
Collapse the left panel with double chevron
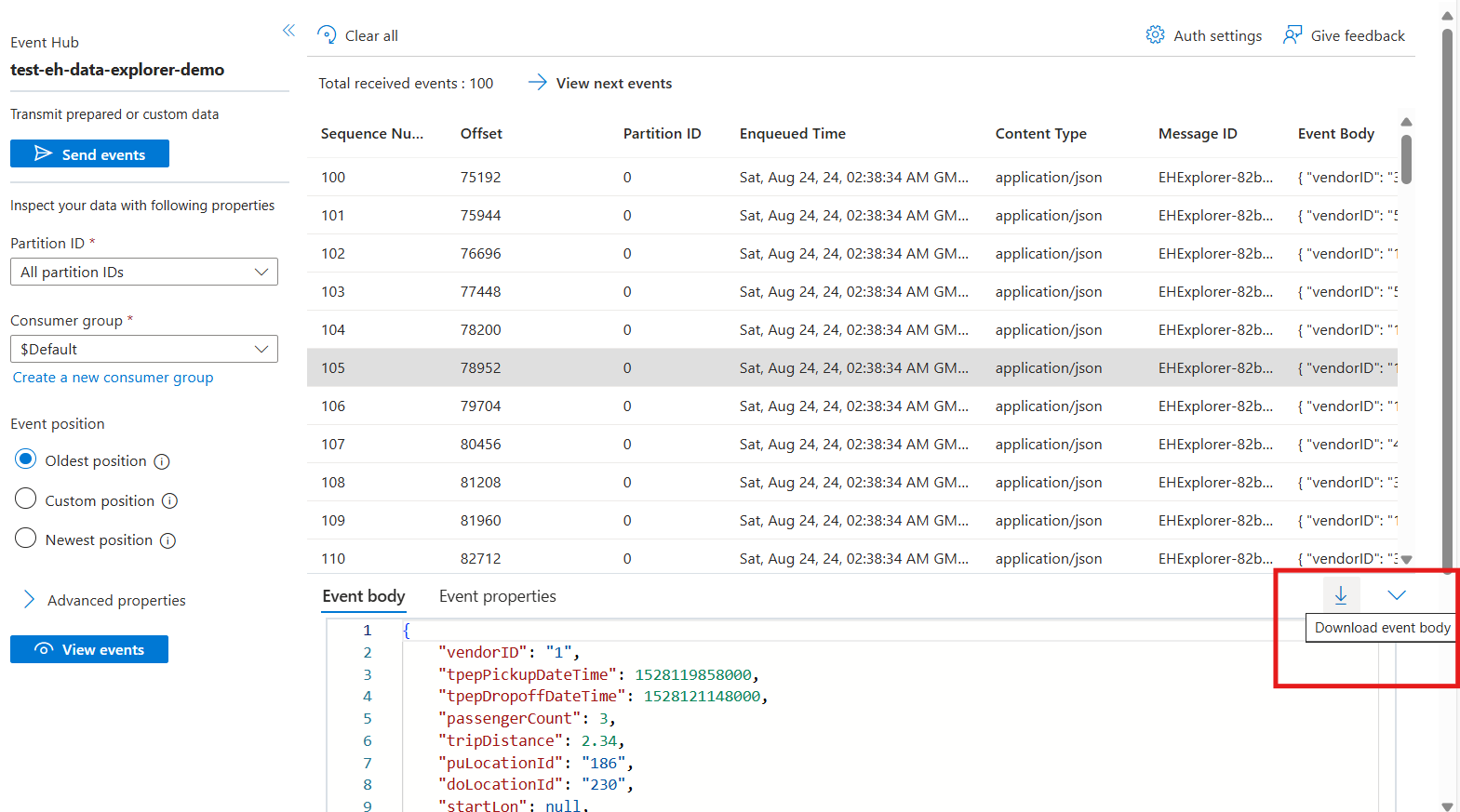click(288, 31)
